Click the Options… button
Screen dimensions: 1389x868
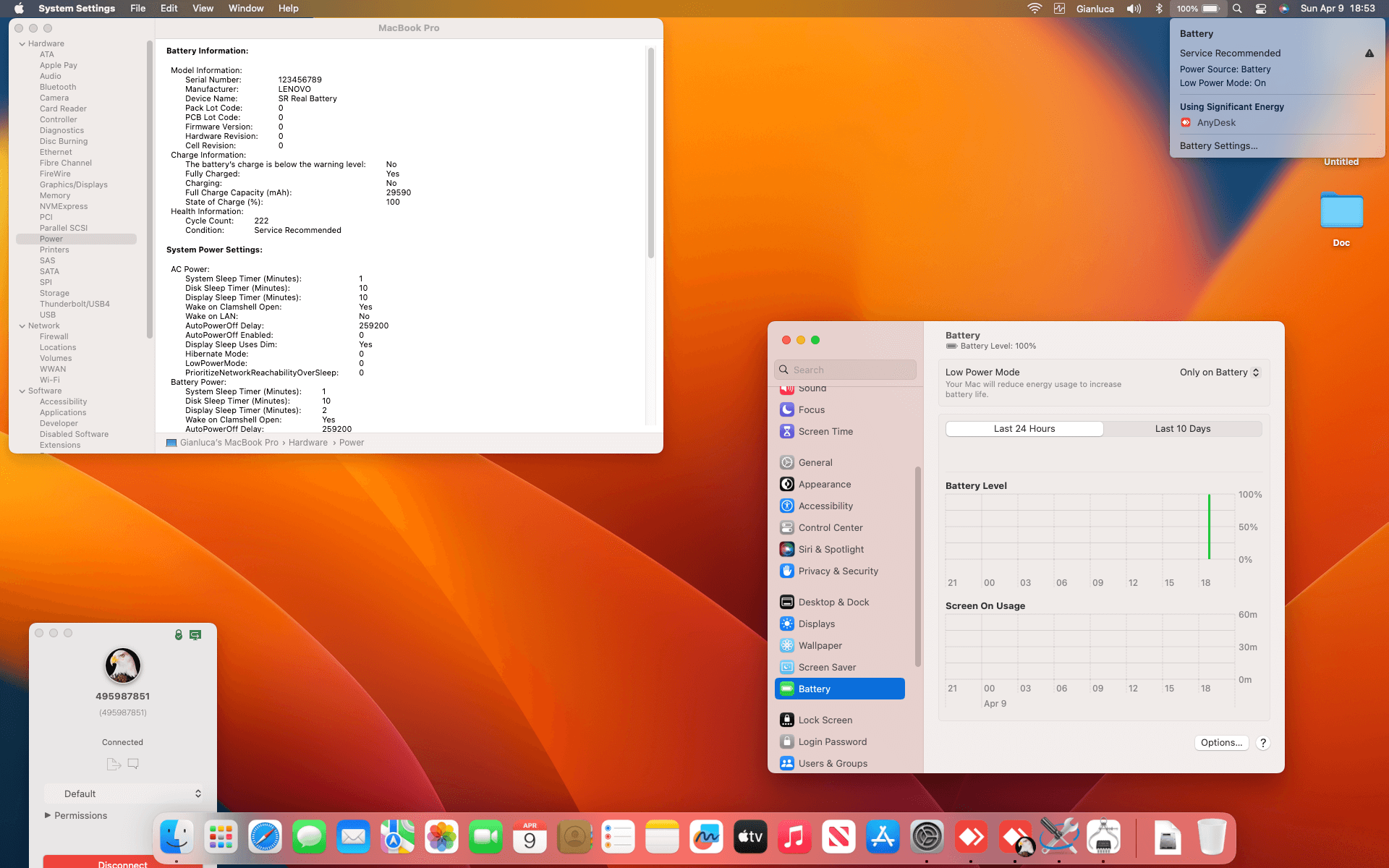[x=1221, y=743]
